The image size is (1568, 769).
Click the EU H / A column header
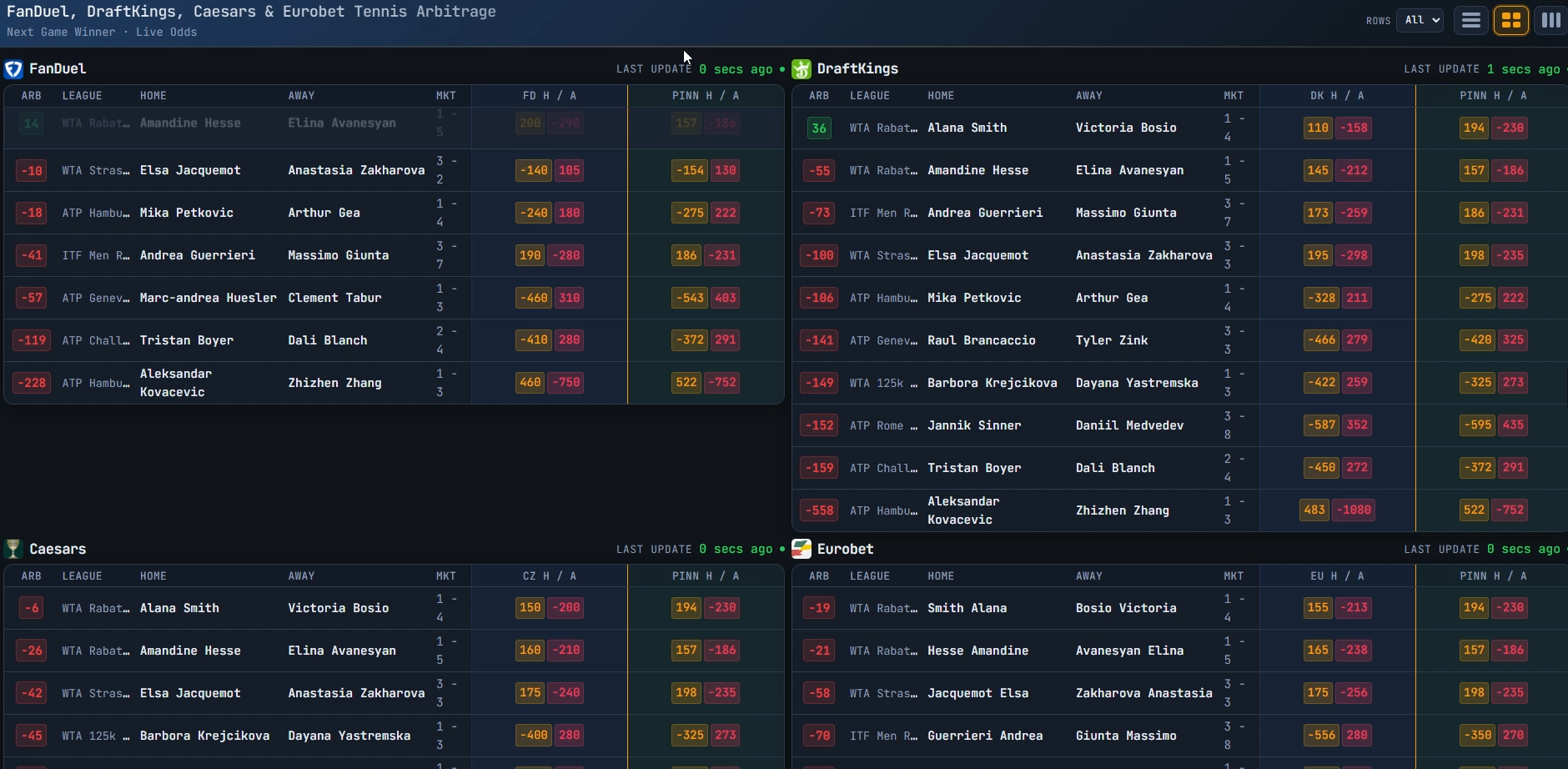click(1337, 576)
